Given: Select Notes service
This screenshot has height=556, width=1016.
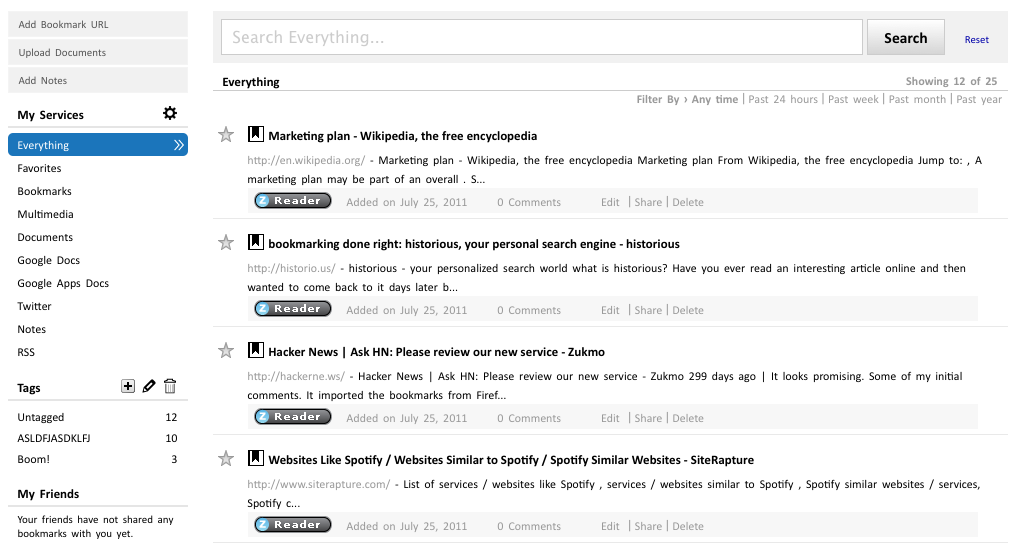Looking at the screenshot, I should [x=32, y=329].
